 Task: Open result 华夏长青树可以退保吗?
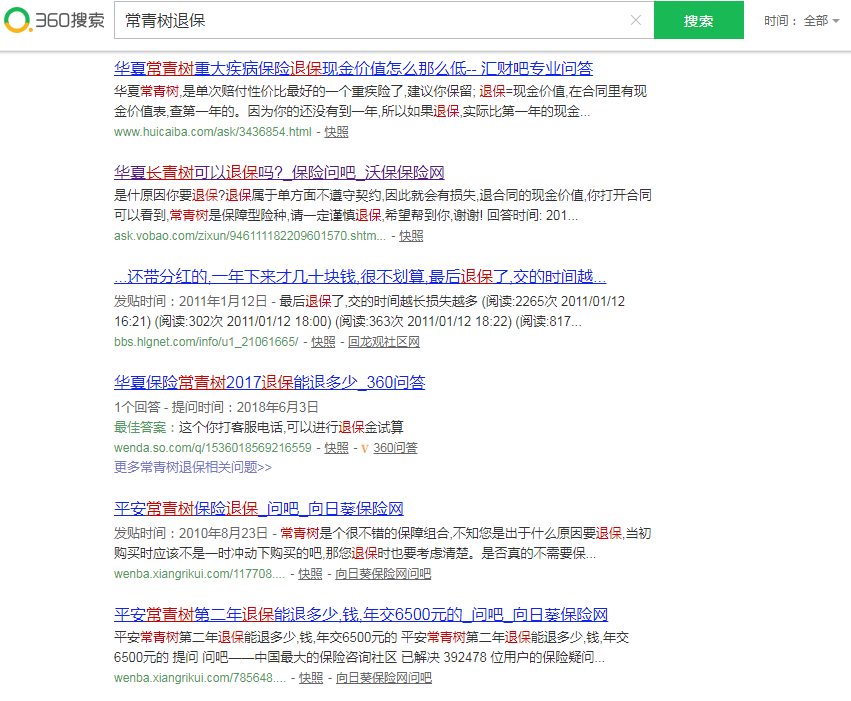[x=279, y=173]
